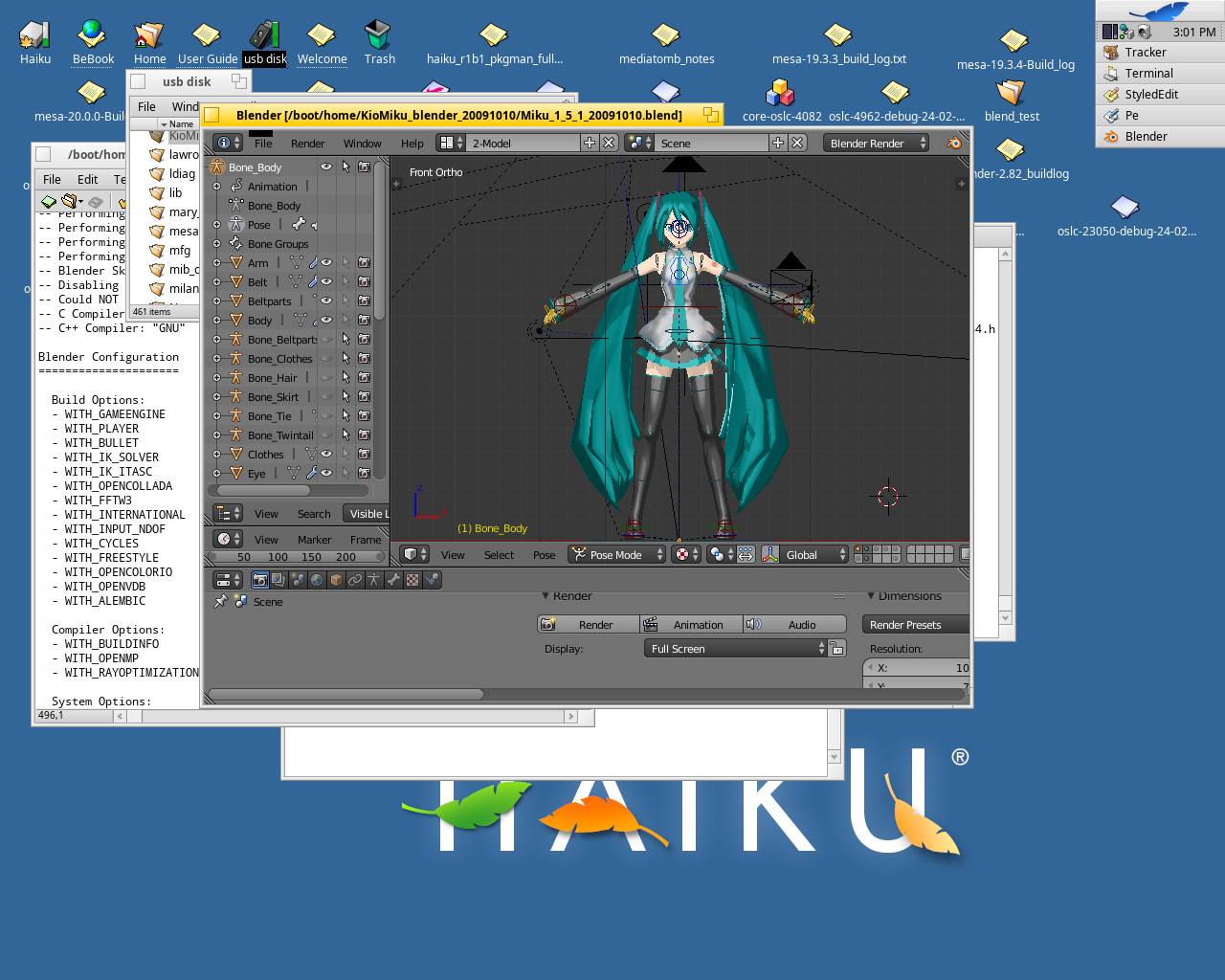Add a new scene with plus button
The image size is (1225, 980).
778,143
